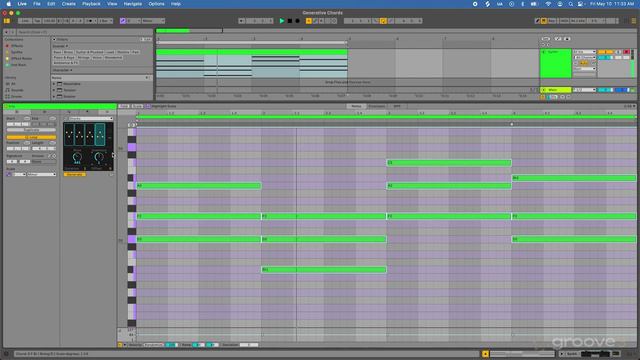Toggle the yellow computer MIDI keyboard icon
This screenshot has height=360, width=640.
point(544,21)
